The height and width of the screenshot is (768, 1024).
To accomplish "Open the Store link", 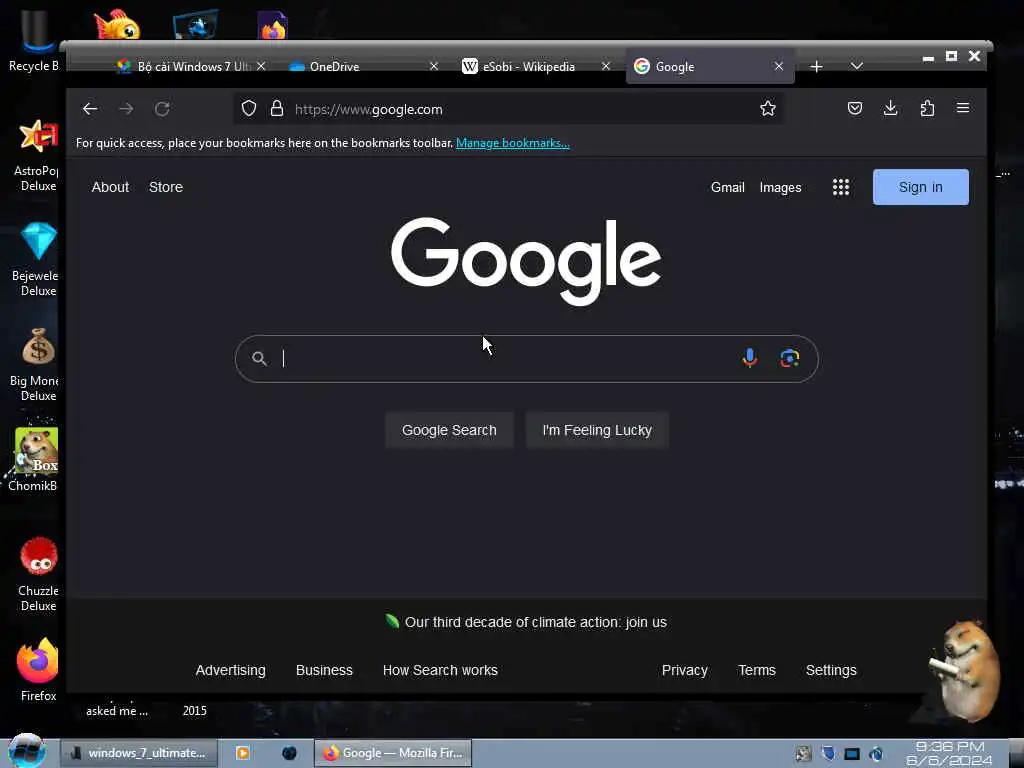I will [166, 187].
